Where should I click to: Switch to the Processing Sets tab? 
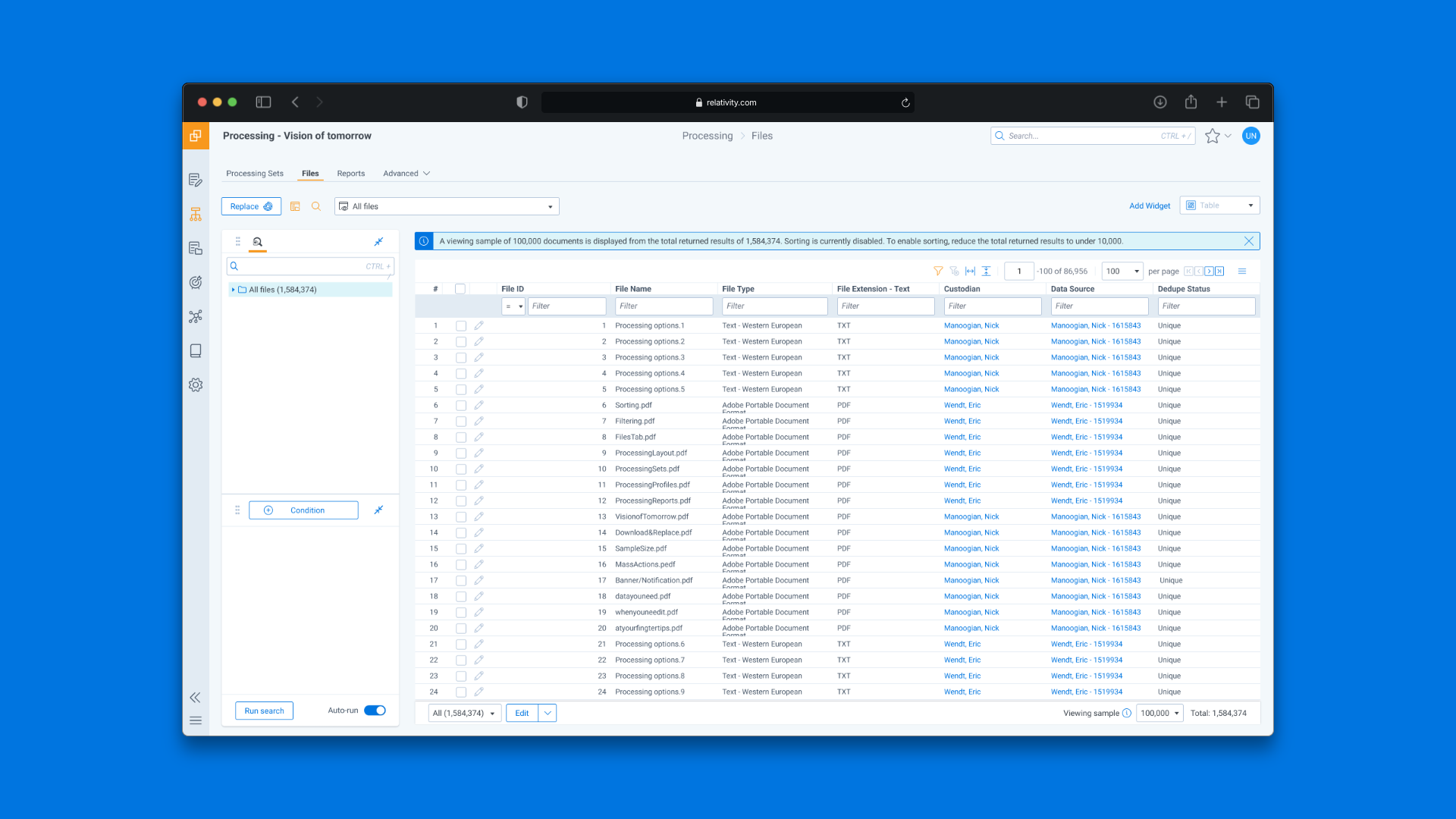pos(255,174)
